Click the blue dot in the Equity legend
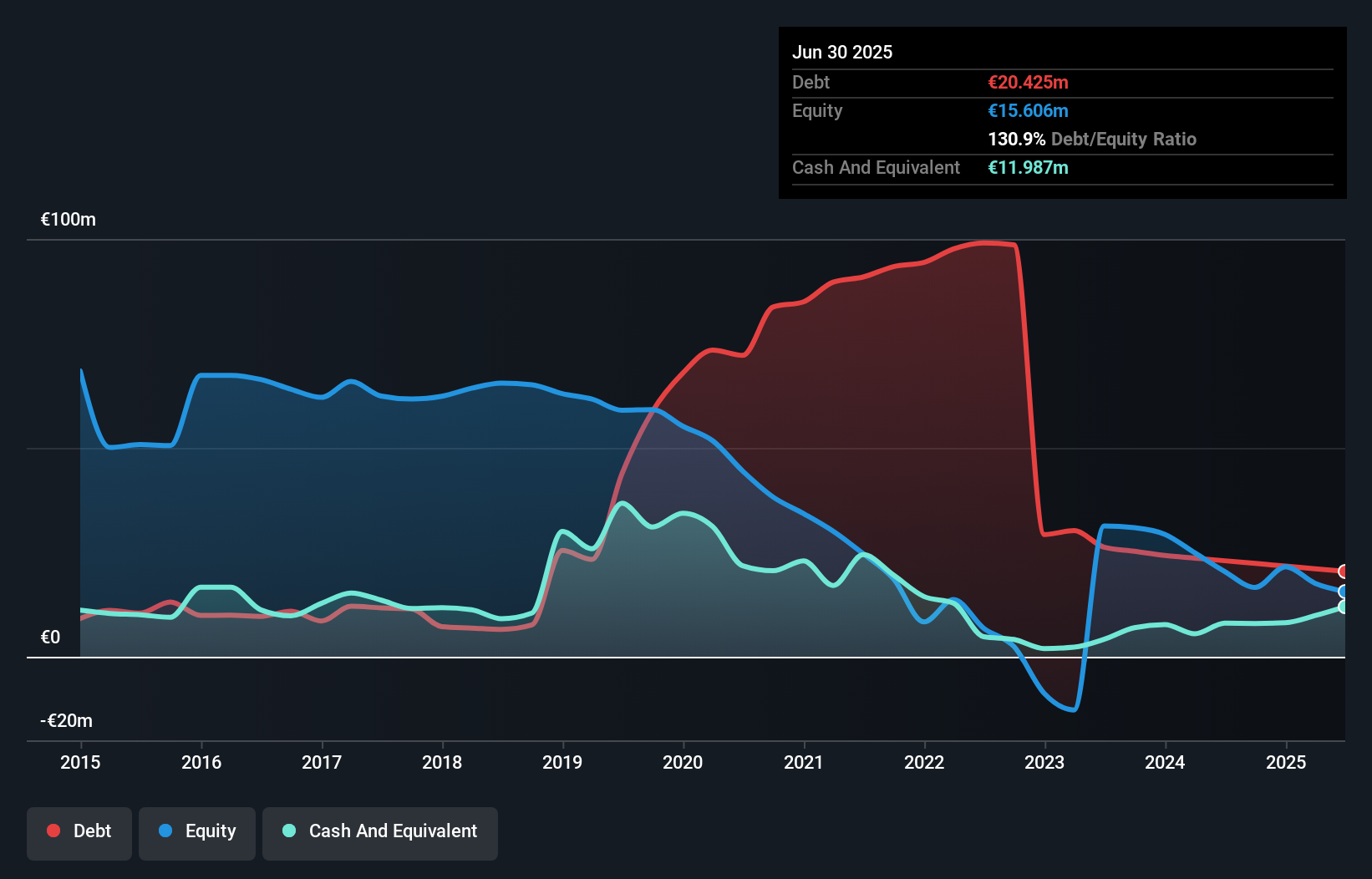 point(165,831)
